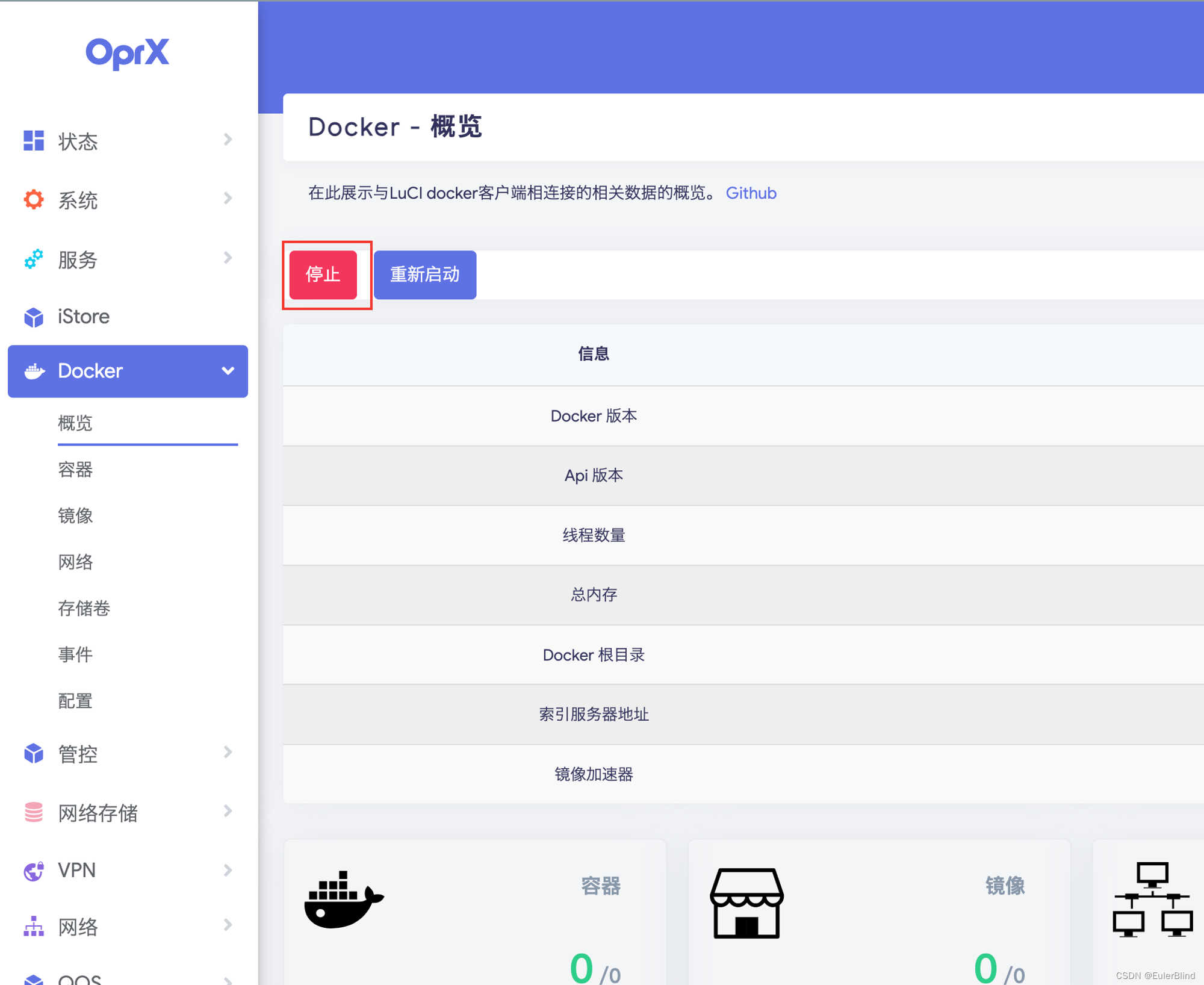Open the Github link
This screenshot has width=1204, height=985.
[x=751, y=193]
